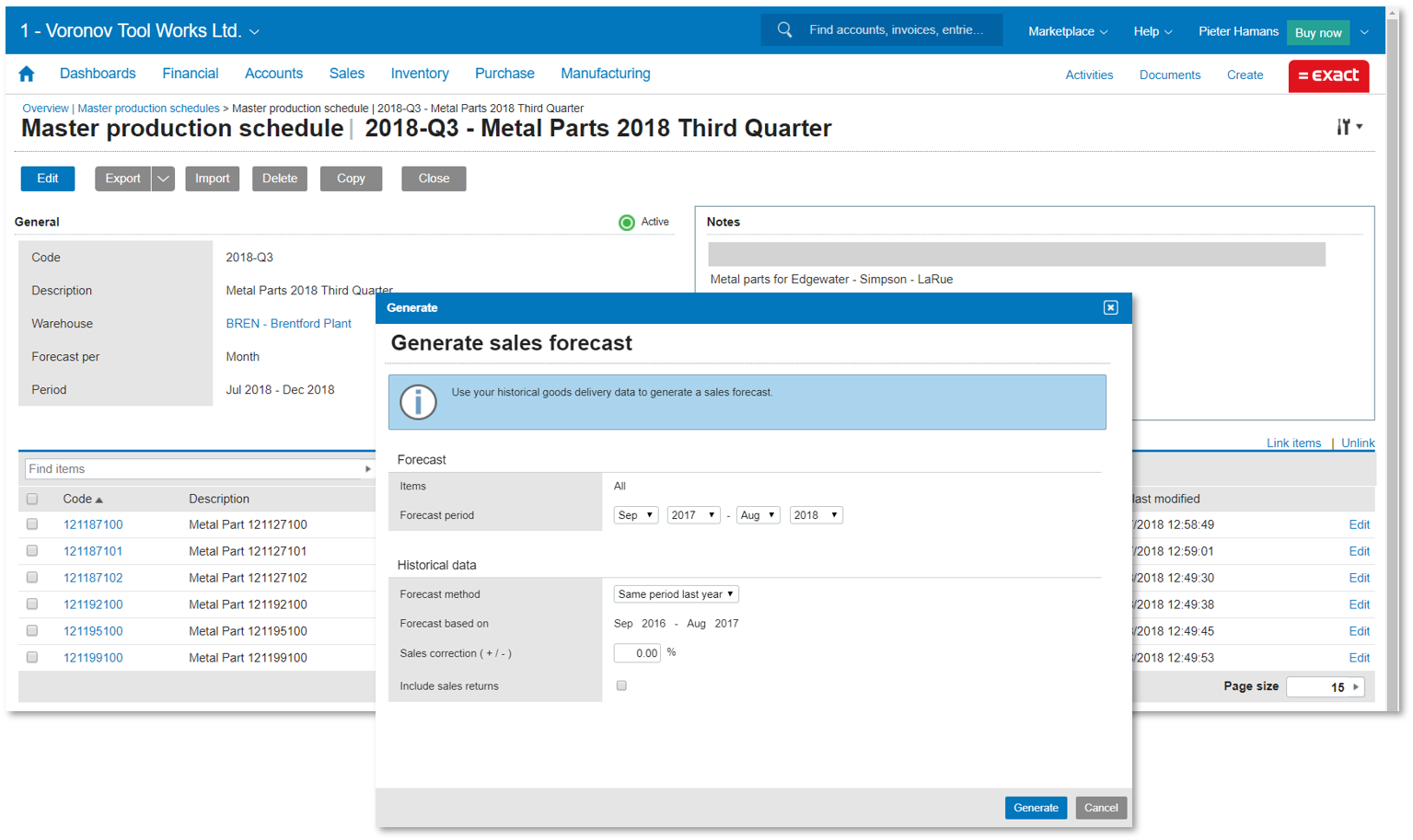Click the info icon in forecast banner
1413x840 pixels.
click(418, 402)
